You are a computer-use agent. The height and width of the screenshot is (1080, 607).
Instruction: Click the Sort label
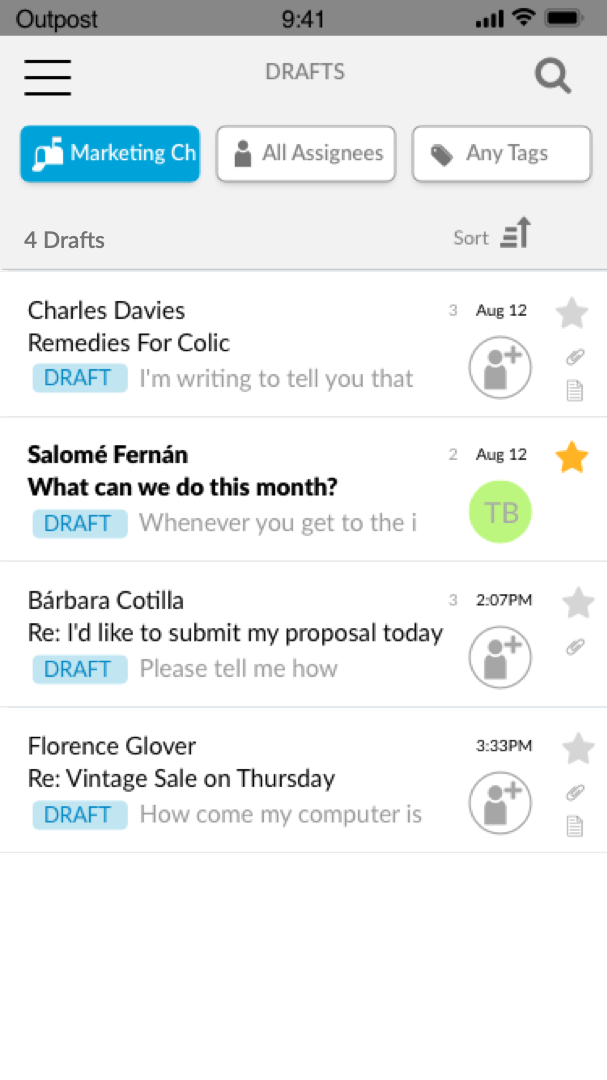coord(471,238)
